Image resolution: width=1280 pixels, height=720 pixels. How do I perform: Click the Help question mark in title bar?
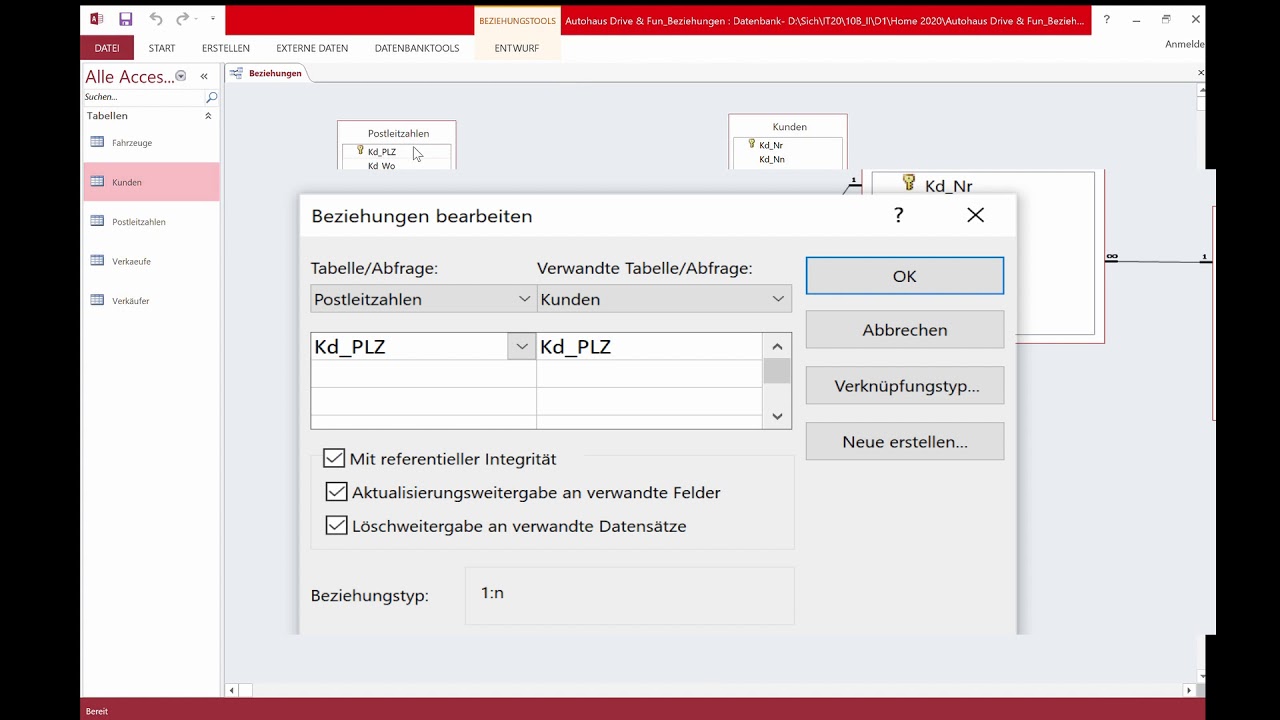[x=1106, y=19]
